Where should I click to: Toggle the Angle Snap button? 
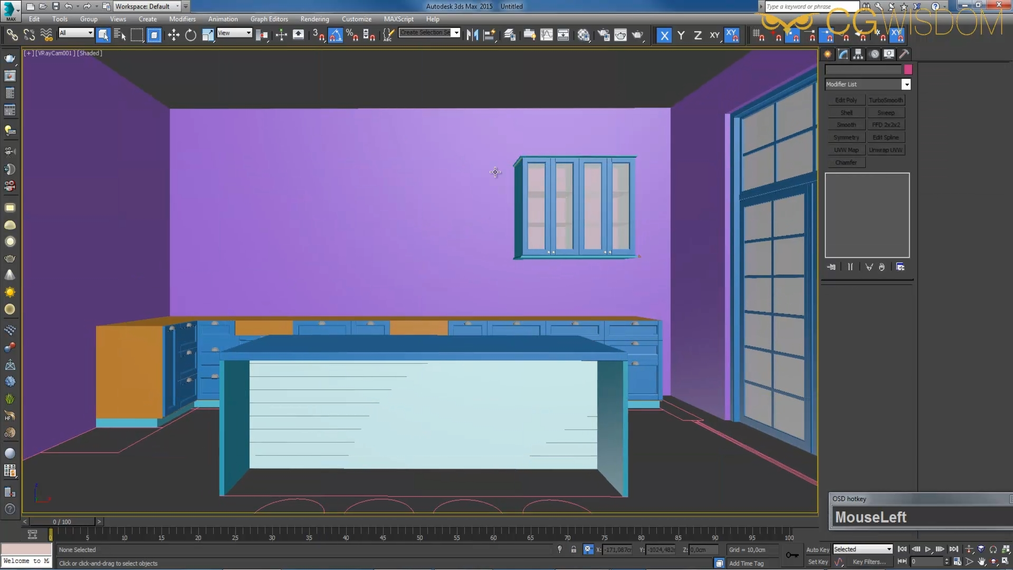point(336,35)
